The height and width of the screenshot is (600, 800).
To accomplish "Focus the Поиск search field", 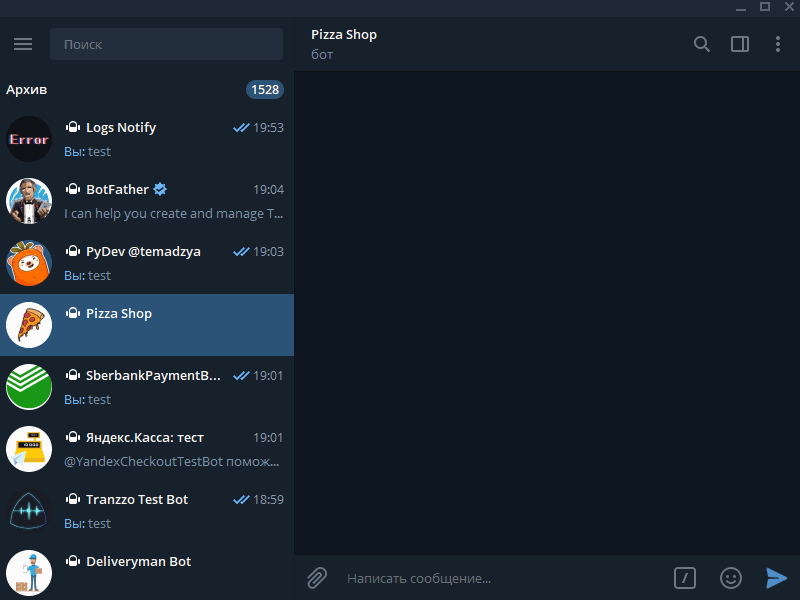I will click(166, 44).
